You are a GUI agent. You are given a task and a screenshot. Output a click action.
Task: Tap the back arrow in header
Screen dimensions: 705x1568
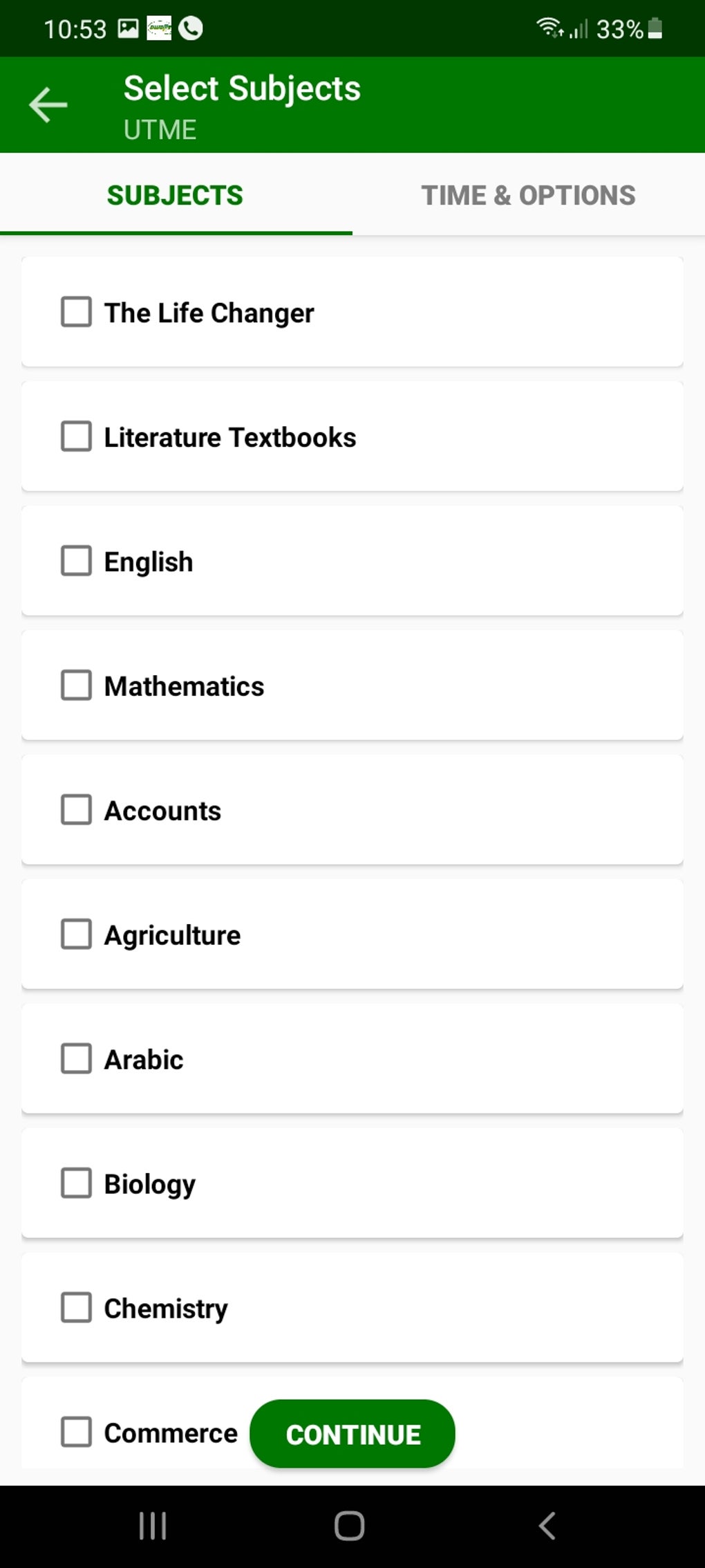[48, 105]
